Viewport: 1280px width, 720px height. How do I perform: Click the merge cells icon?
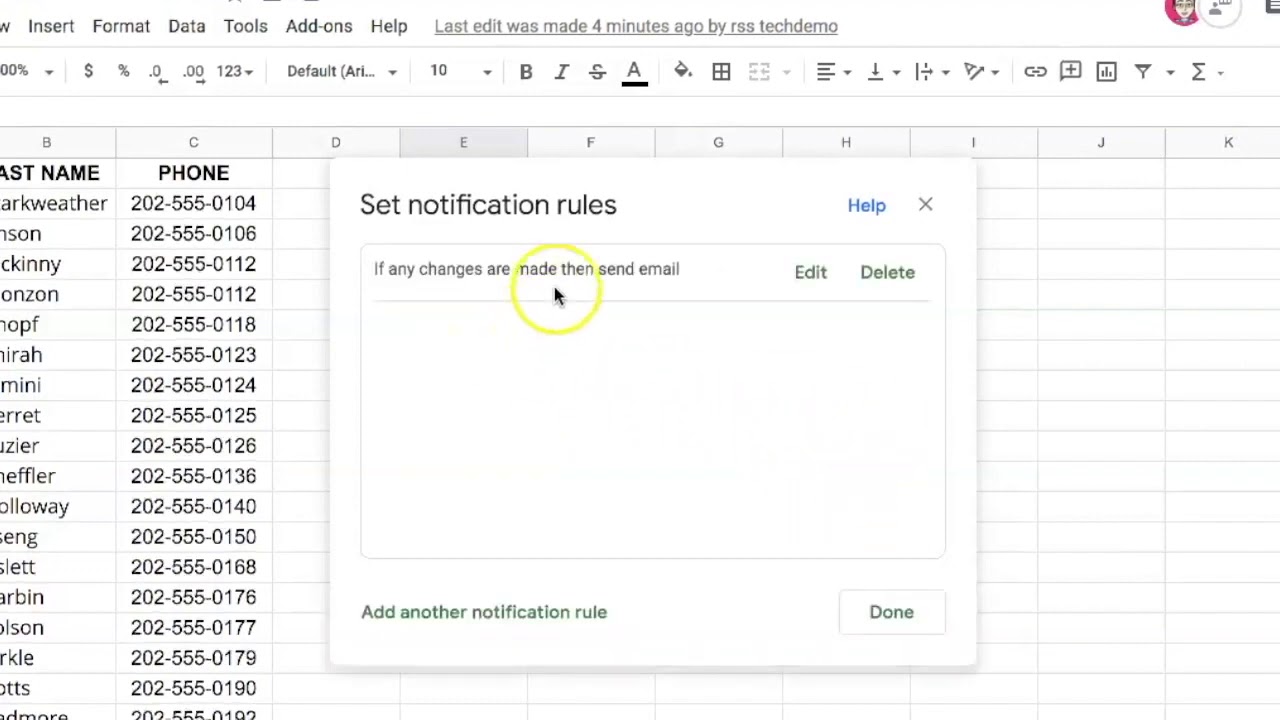coord(759,71)
